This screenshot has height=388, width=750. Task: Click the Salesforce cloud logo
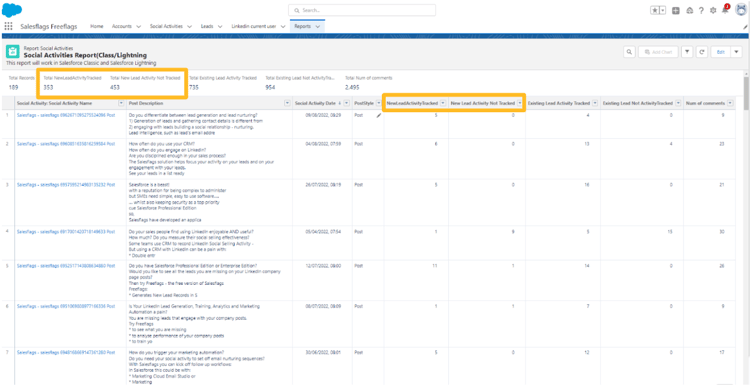coord(12,10)
